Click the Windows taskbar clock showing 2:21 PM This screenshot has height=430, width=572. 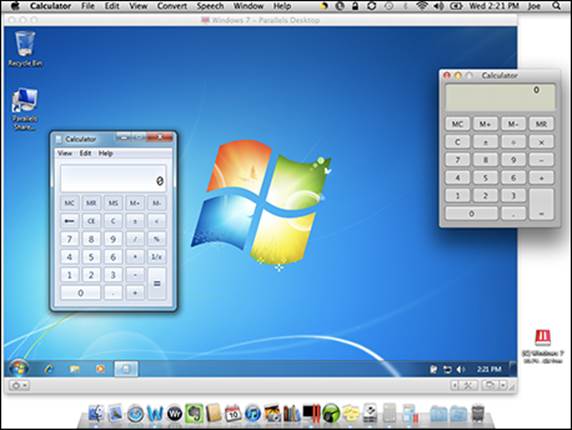point(489,370)
